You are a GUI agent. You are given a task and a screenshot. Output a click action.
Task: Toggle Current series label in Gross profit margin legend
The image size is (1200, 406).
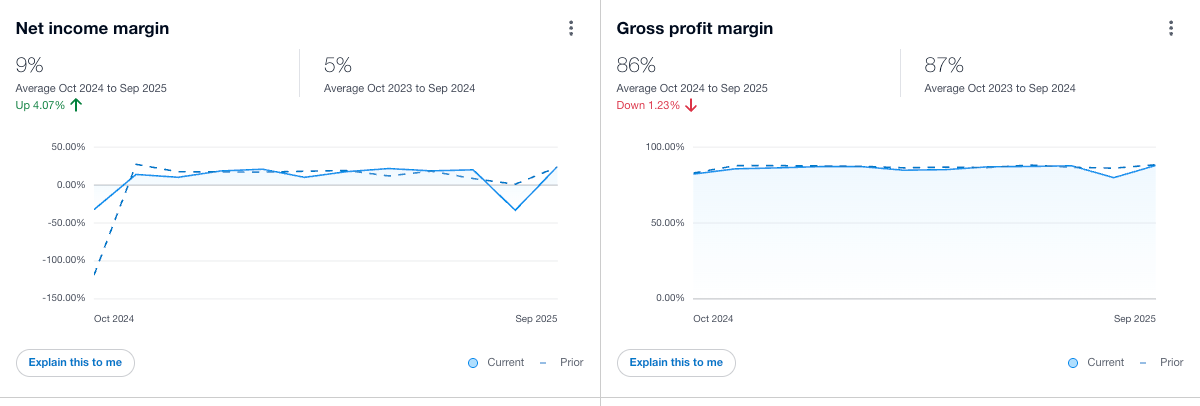tap(1105, 362)
